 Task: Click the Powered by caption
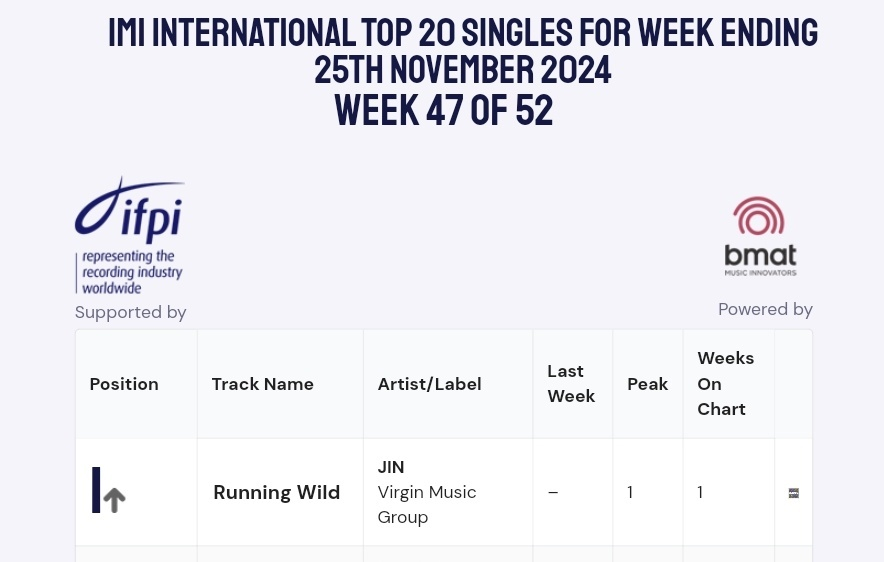coord(765,309)
